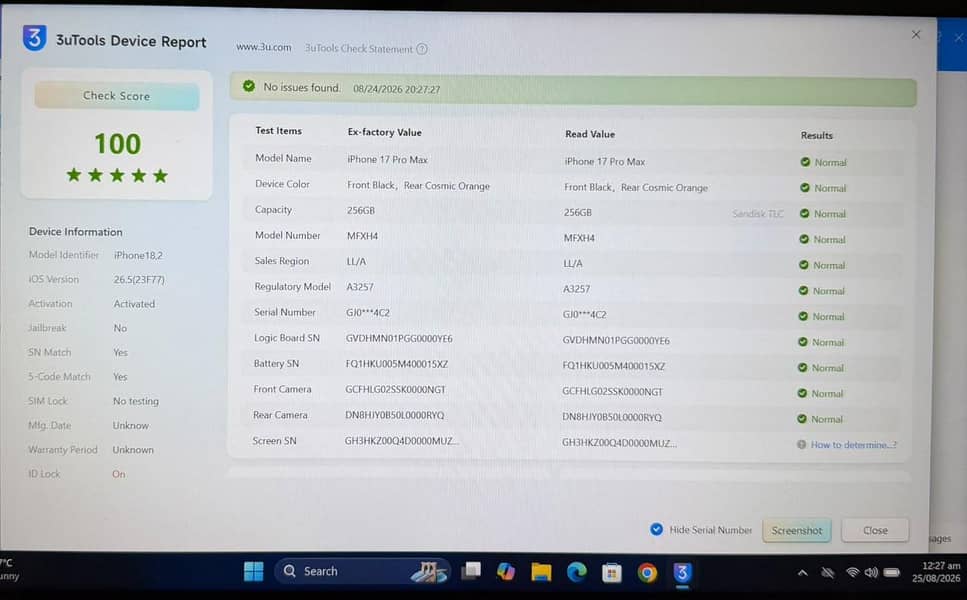967x600 pixels.
Task: Open the Windows Start menu
Action: (x=253, y=572)
